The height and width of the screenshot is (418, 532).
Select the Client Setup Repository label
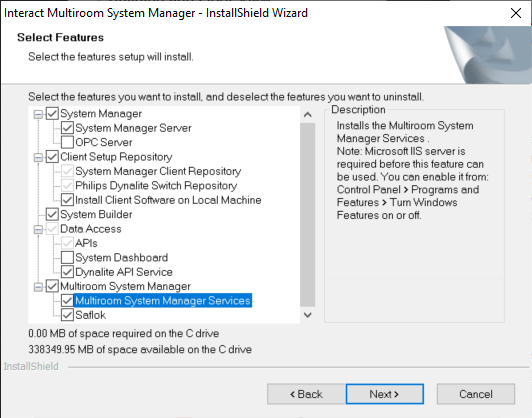click(116, 157)
